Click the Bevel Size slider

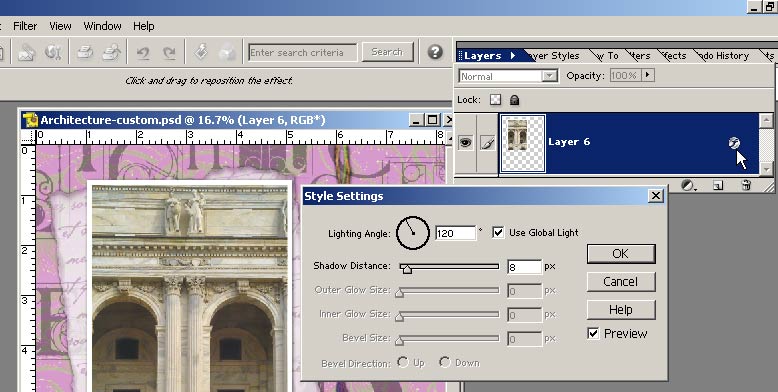click(449, 338)
